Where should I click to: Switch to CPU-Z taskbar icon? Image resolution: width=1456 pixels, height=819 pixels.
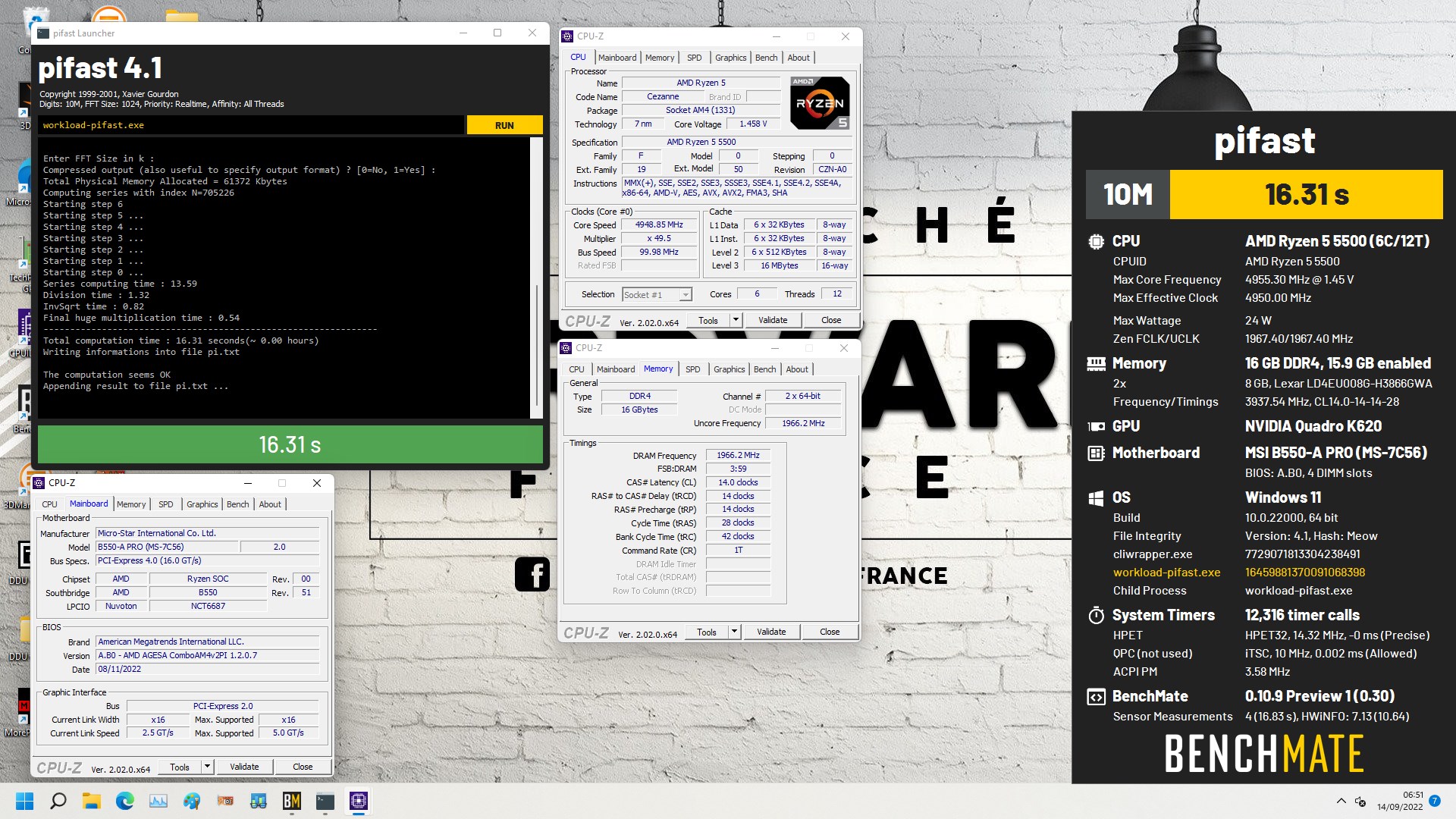(x=359, y=801)
